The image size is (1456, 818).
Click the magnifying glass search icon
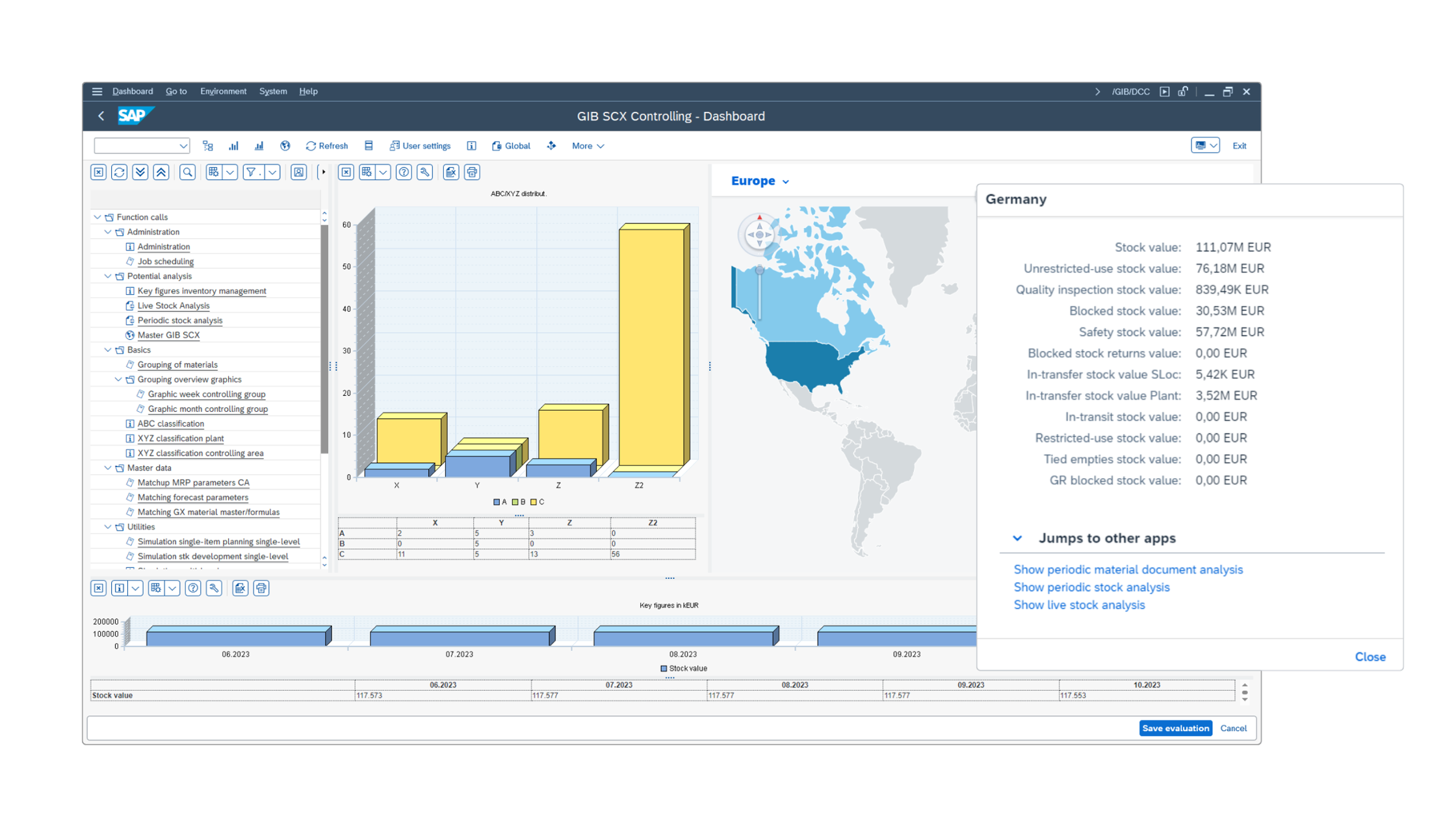187,172
